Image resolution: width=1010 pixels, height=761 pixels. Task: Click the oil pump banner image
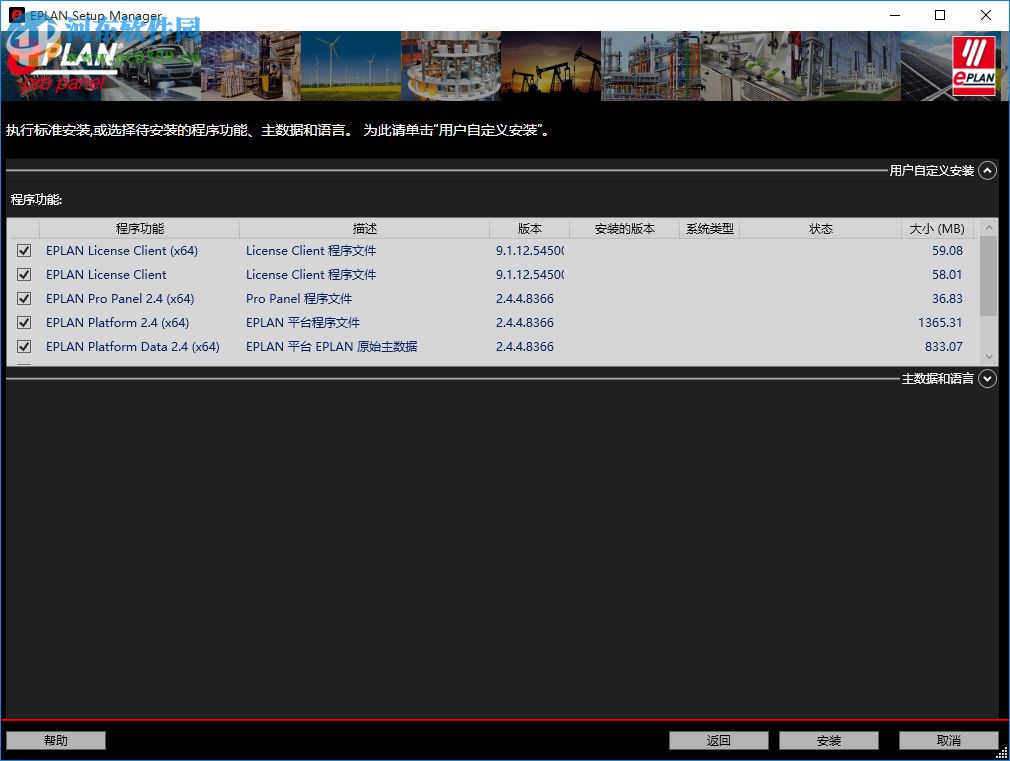pos(550,65)
